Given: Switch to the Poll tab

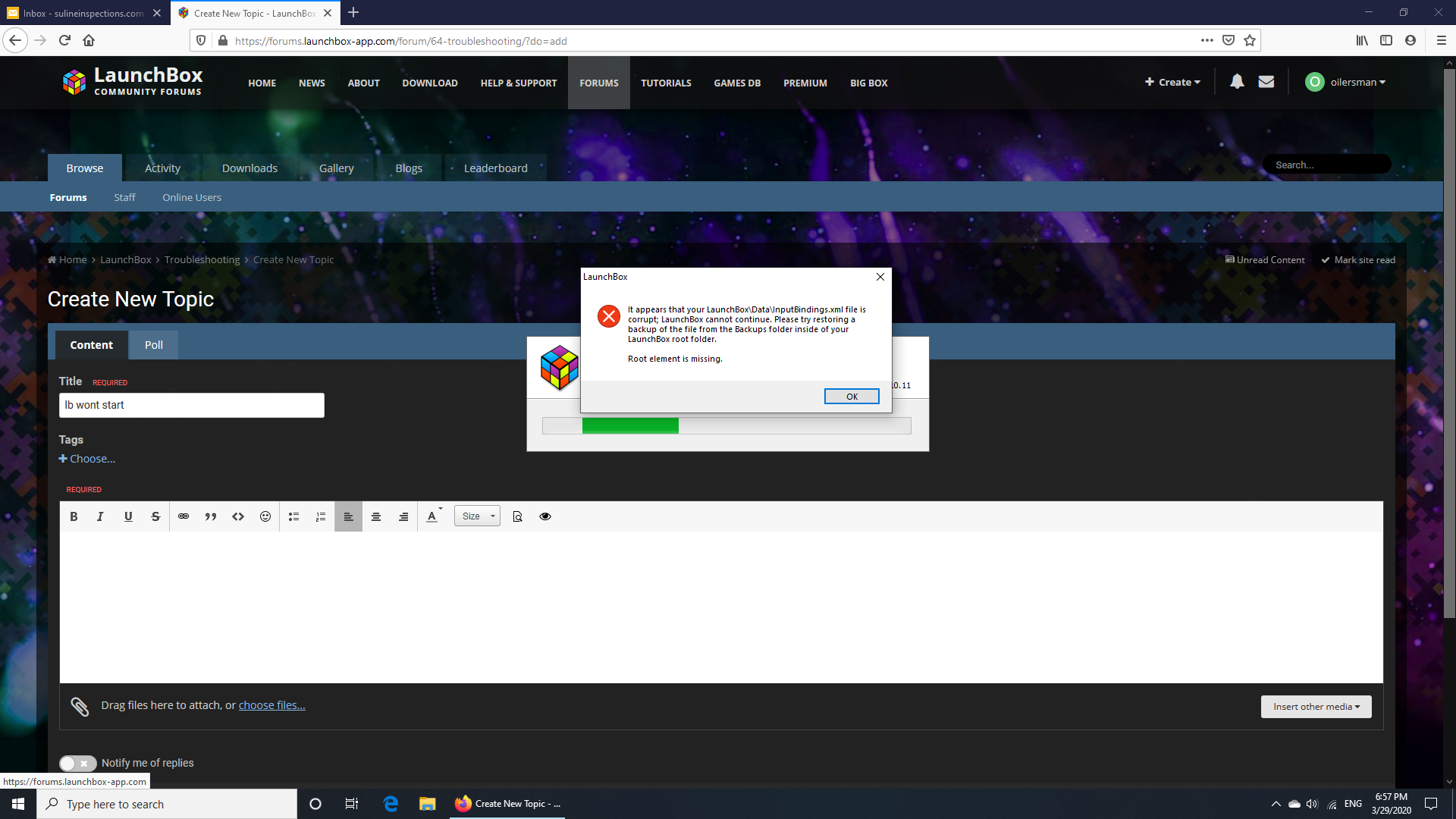Looking at the screenshot, I should 154,345.
